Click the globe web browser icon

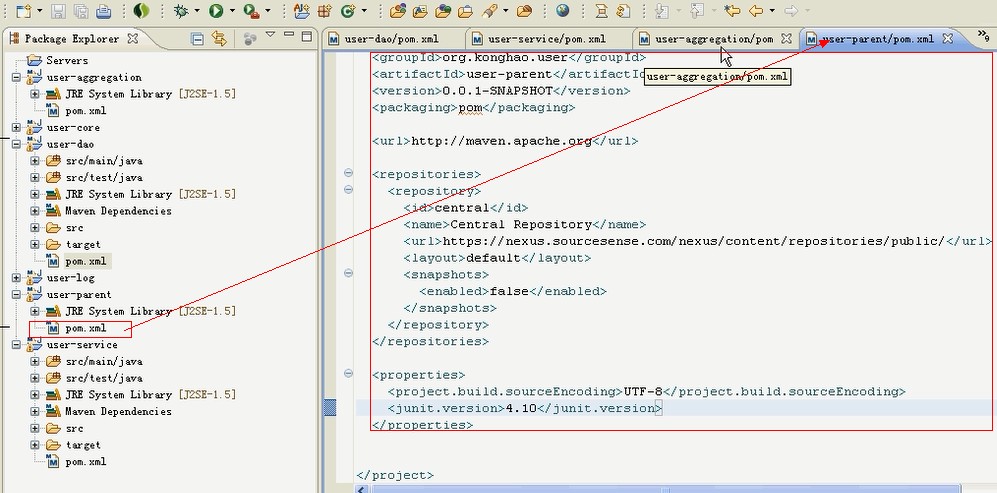tap(563, 11)
